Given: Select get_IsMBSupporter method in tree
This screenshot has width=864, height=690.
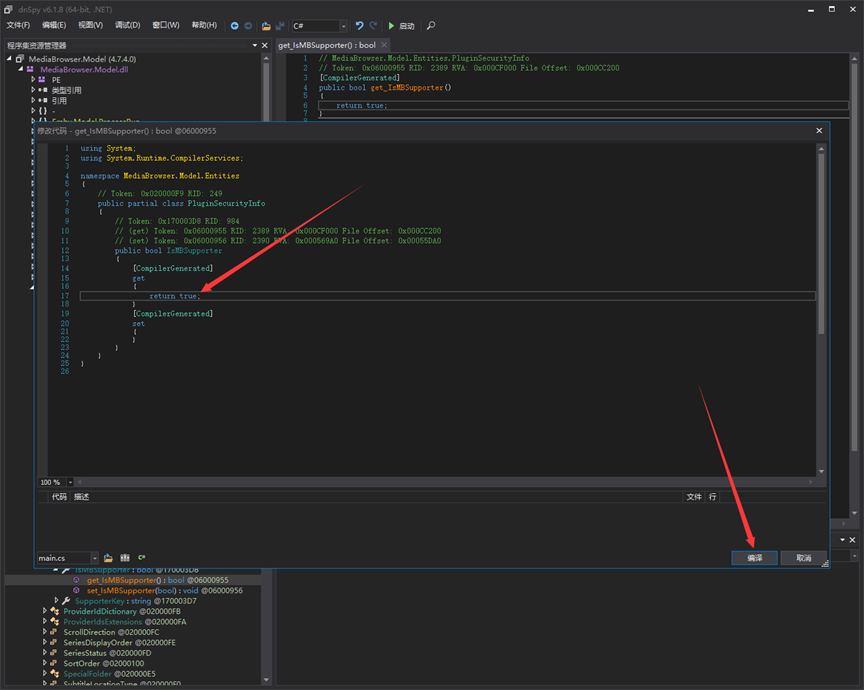Looking at the screenshot, I should point(122,580).
